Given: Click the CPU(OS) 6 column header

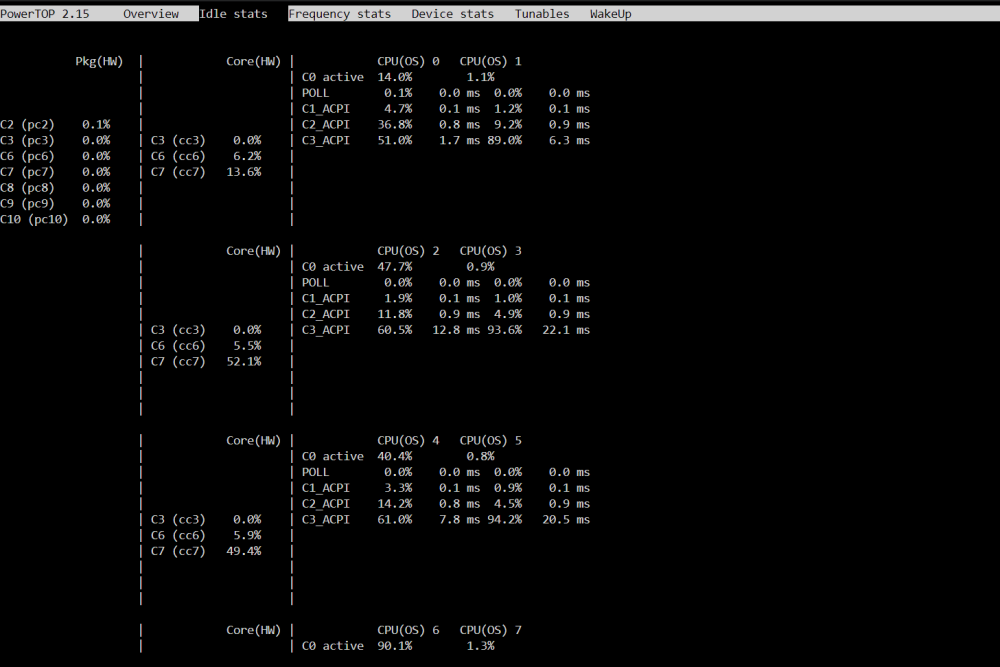Looking at the screenshot, I should tap(408, 630).
